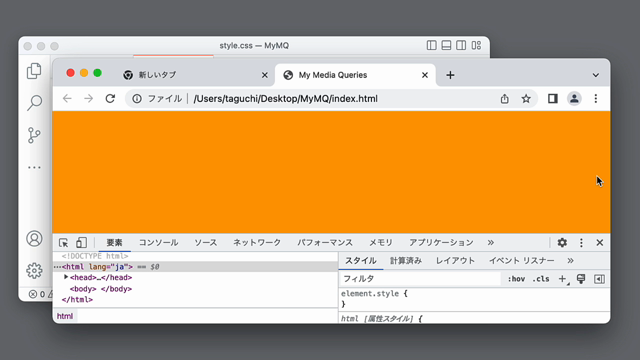Add new style rule plus icon
Viewport: 640px width, 360px height.
click(x=562, y=279)
